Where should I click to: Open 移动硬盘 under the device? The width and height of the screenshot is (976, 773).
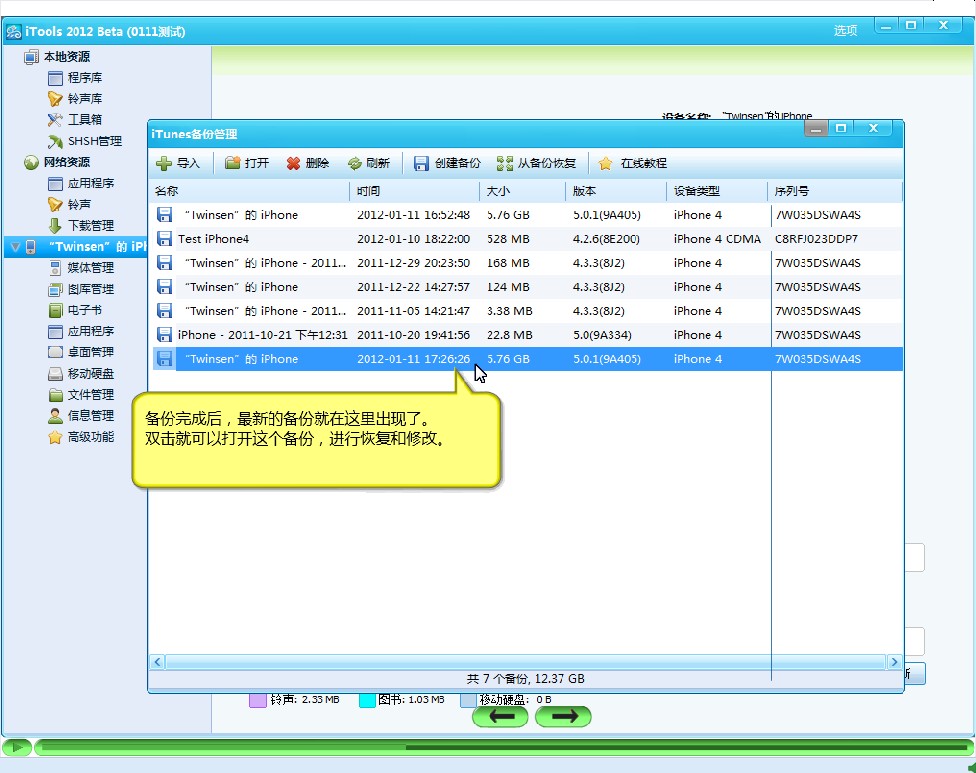(90, 373)
